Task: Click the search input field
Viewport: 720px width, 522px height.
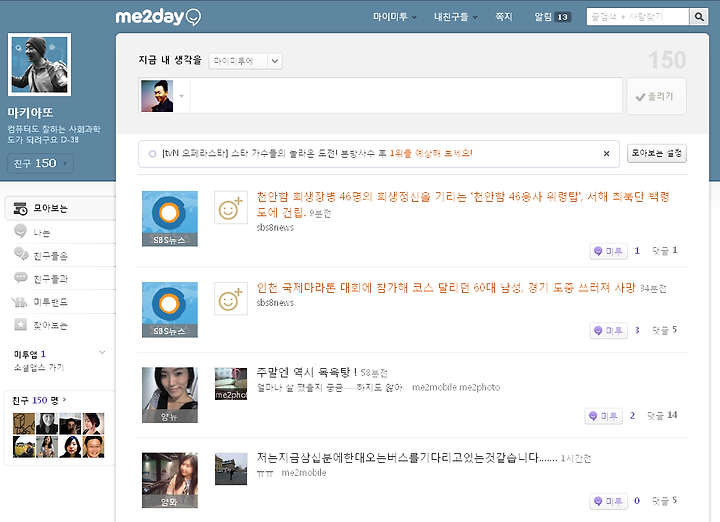Action: click(x=638, y=17)
